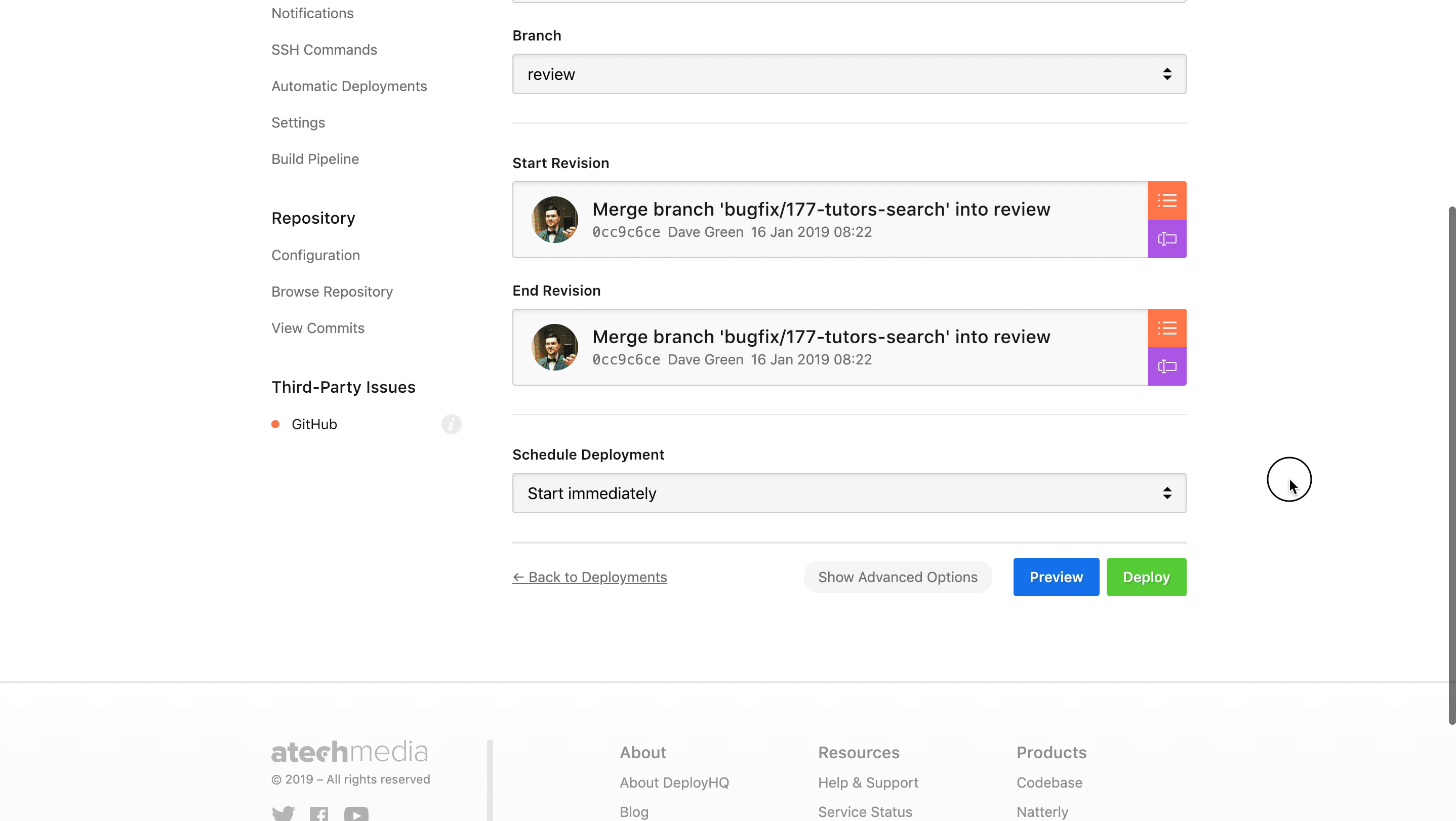Click the Start Revision commit avatar thumbnail
This screenshot has height=821, width=1456.
(x=555, y=219)
